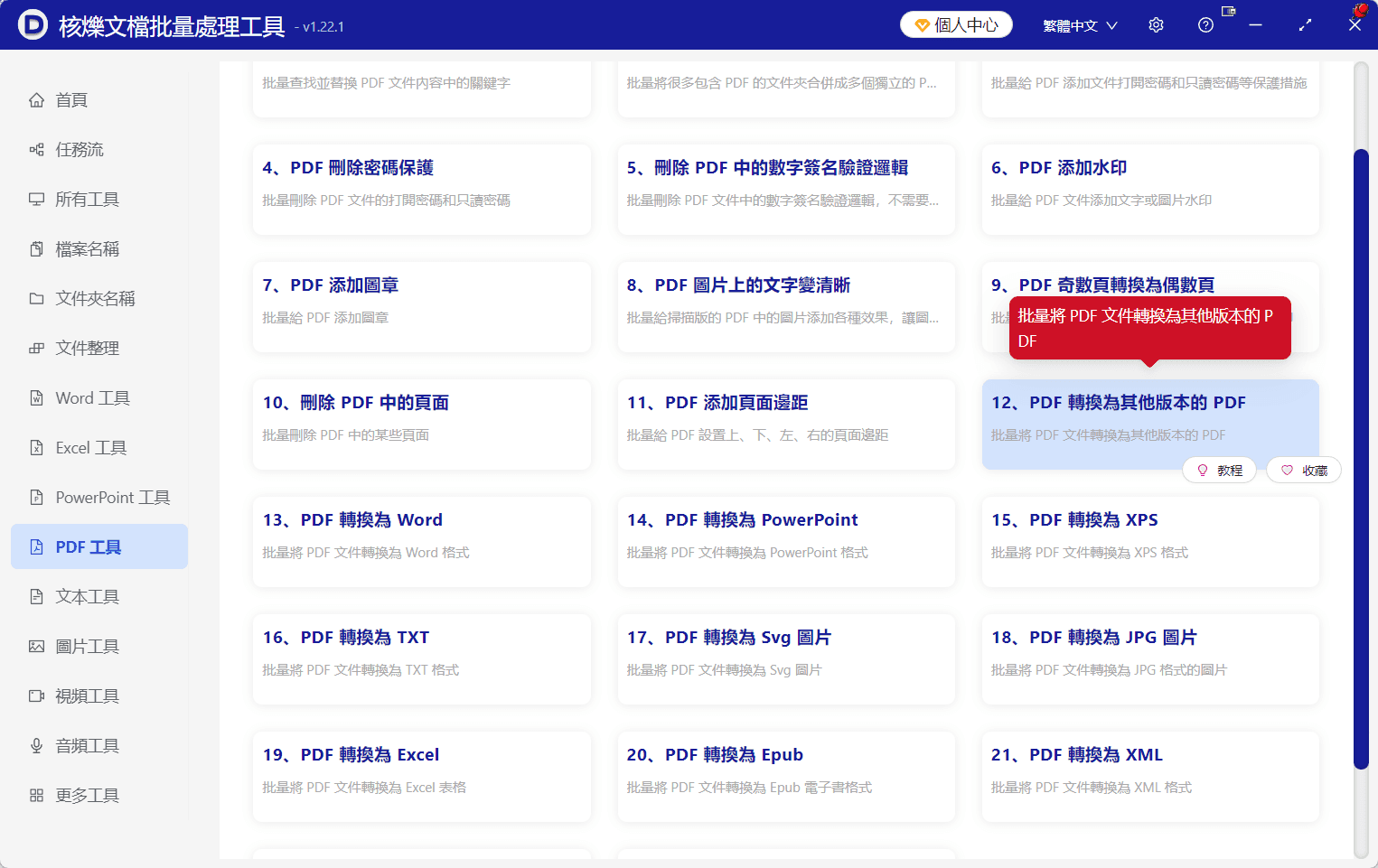1378x868 pixels.
Task: Click the folder icon beside 文件夾名稱
Action: [36, 299]
